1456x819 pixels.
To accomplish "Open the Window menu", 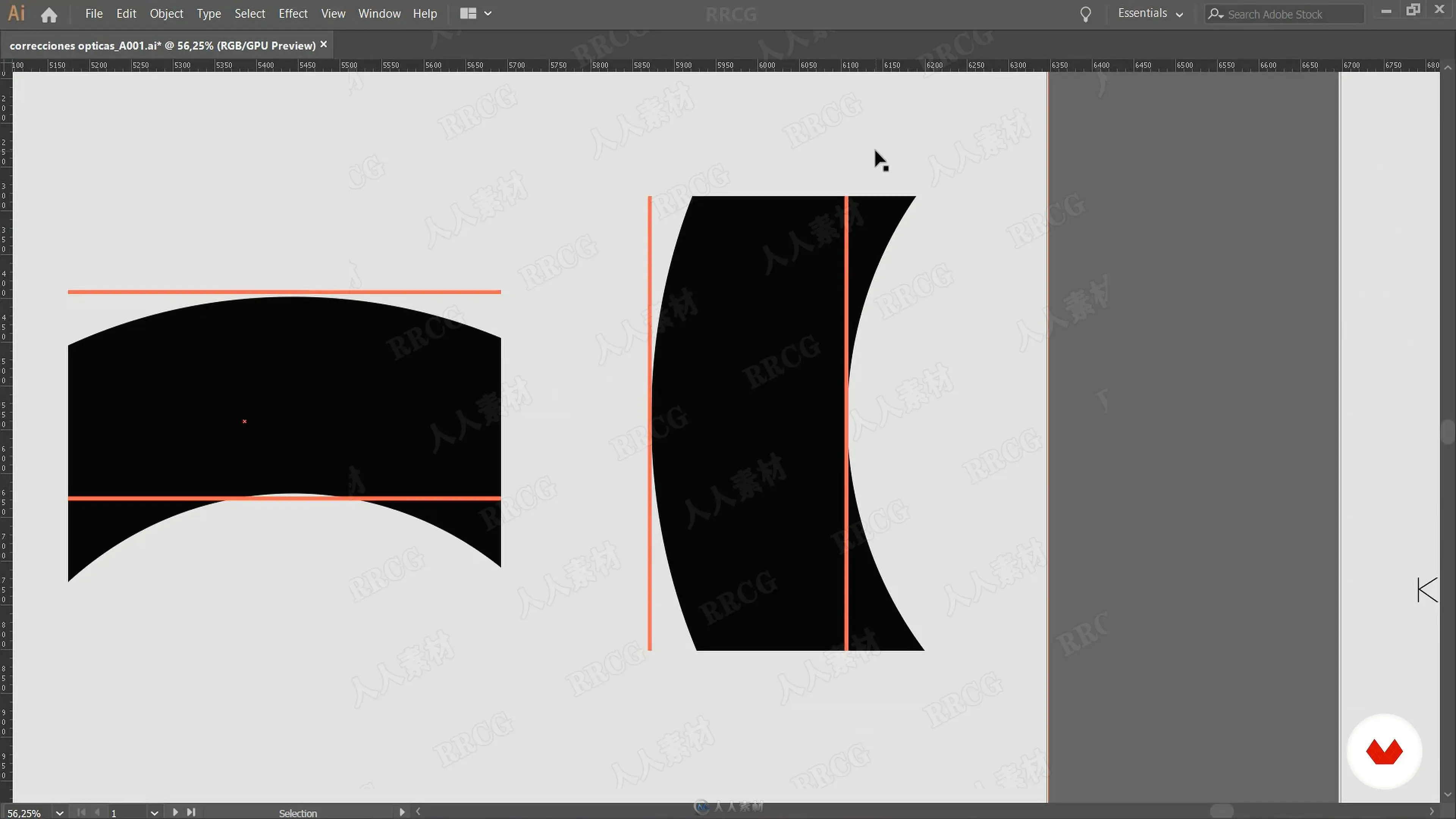I will point(379,14).
